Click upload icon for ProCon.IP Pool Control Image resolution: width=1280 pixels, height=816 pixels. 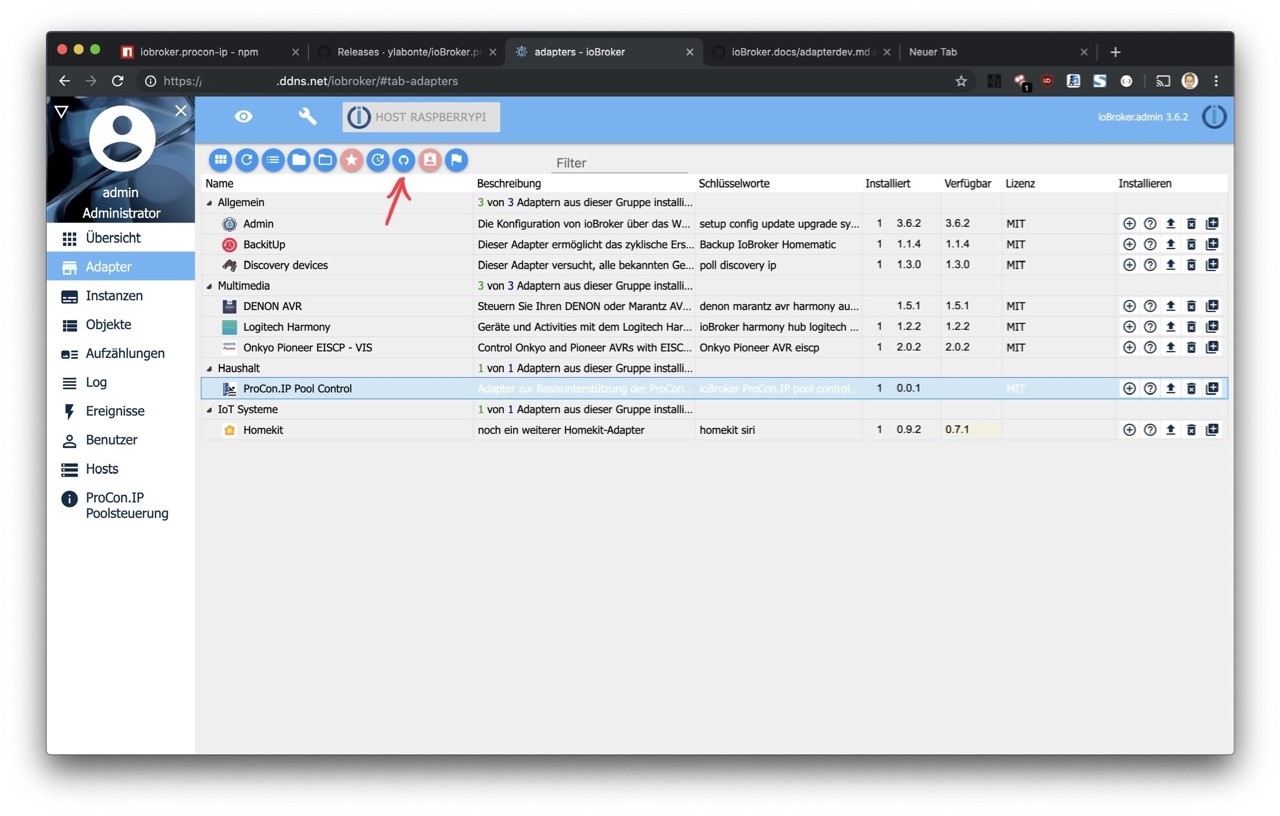(x=1170, y=388)
